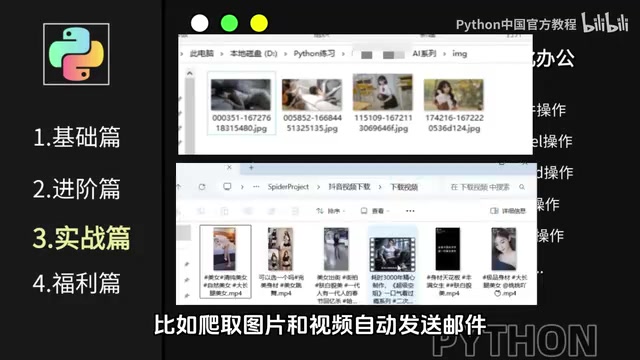Select the 4.福利篇 chapter

tap(77, 283)
